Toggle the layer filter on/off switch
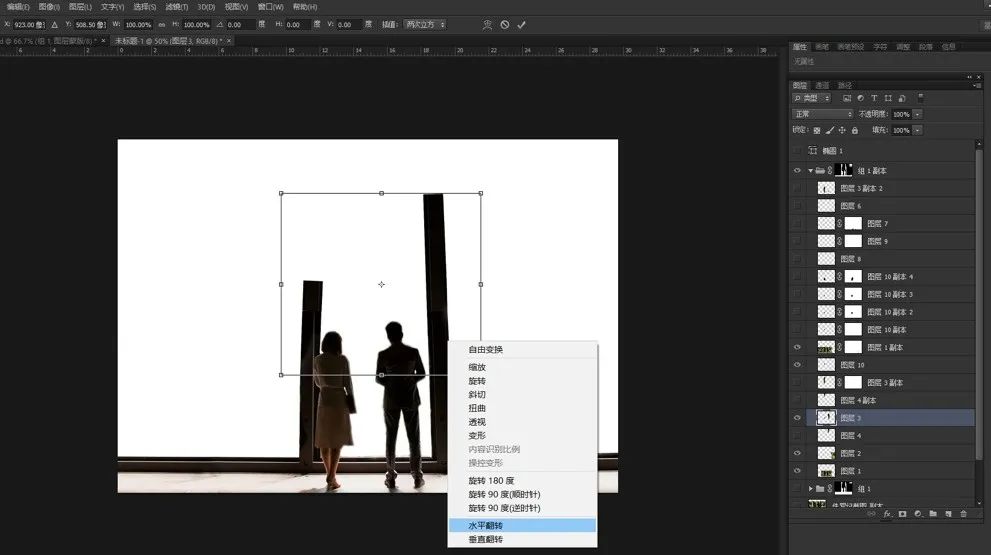The image size is (991, 555). tap(920, 98)
